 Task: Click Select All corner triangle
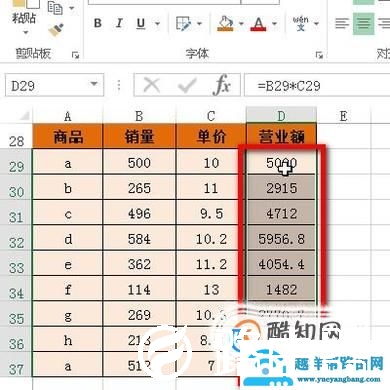(x=24, y=116)
